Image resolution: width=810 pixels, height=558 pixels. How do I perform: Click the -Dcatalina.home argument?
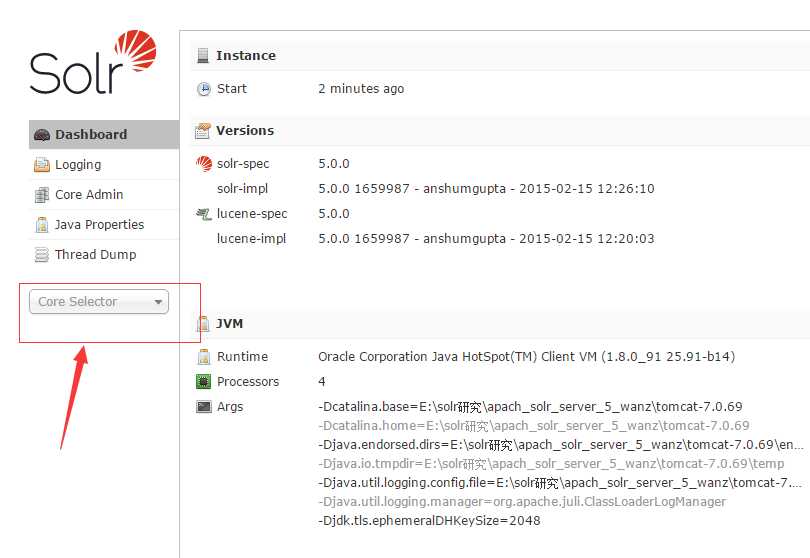pyautogui.click(x=534, y=426)
